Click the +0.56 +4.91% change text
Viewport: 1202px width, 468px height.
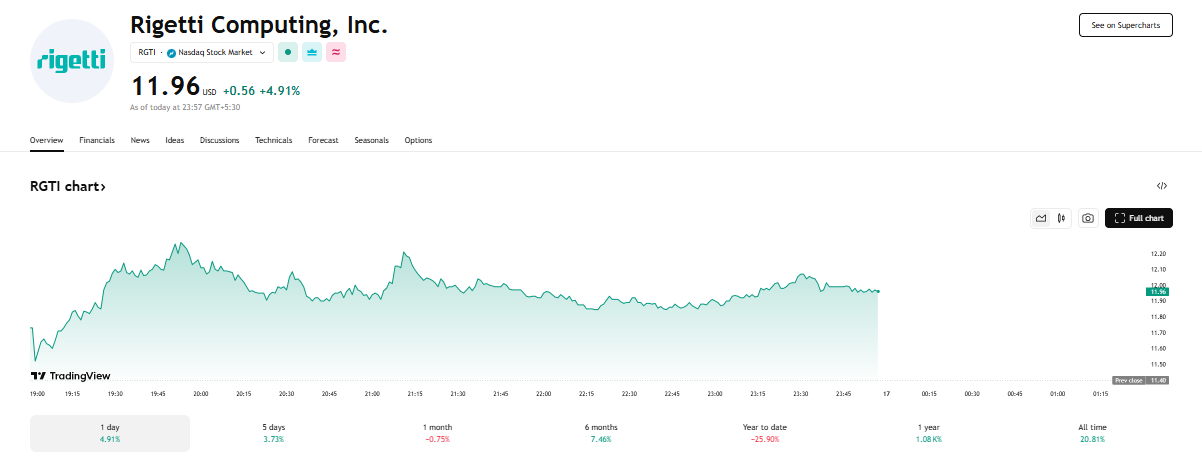pos(262,90)
